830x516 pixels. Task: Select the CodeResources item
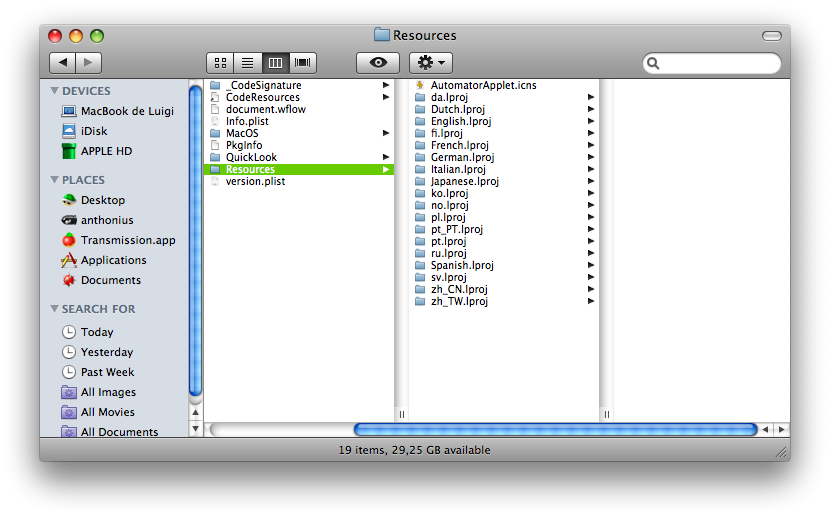pos(299,97)
